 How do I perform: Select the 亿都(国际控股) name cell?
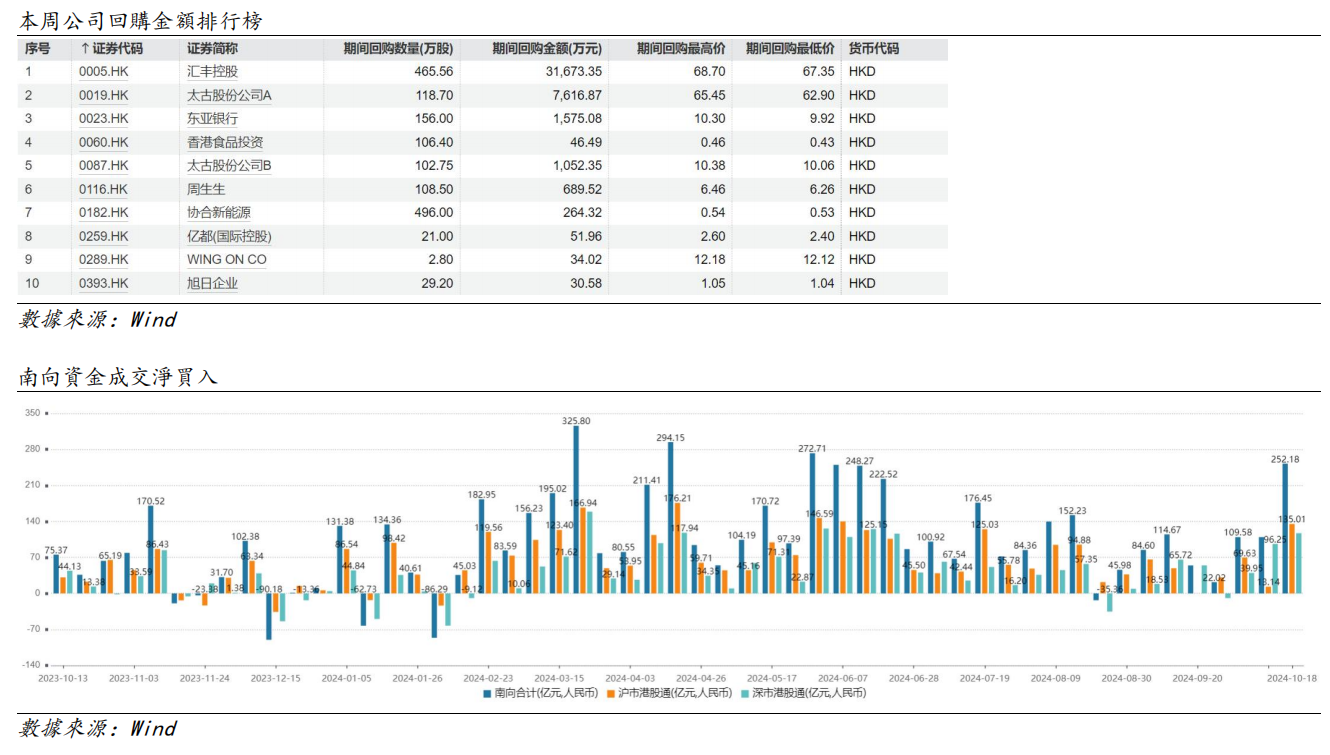(x=229, y=236)
